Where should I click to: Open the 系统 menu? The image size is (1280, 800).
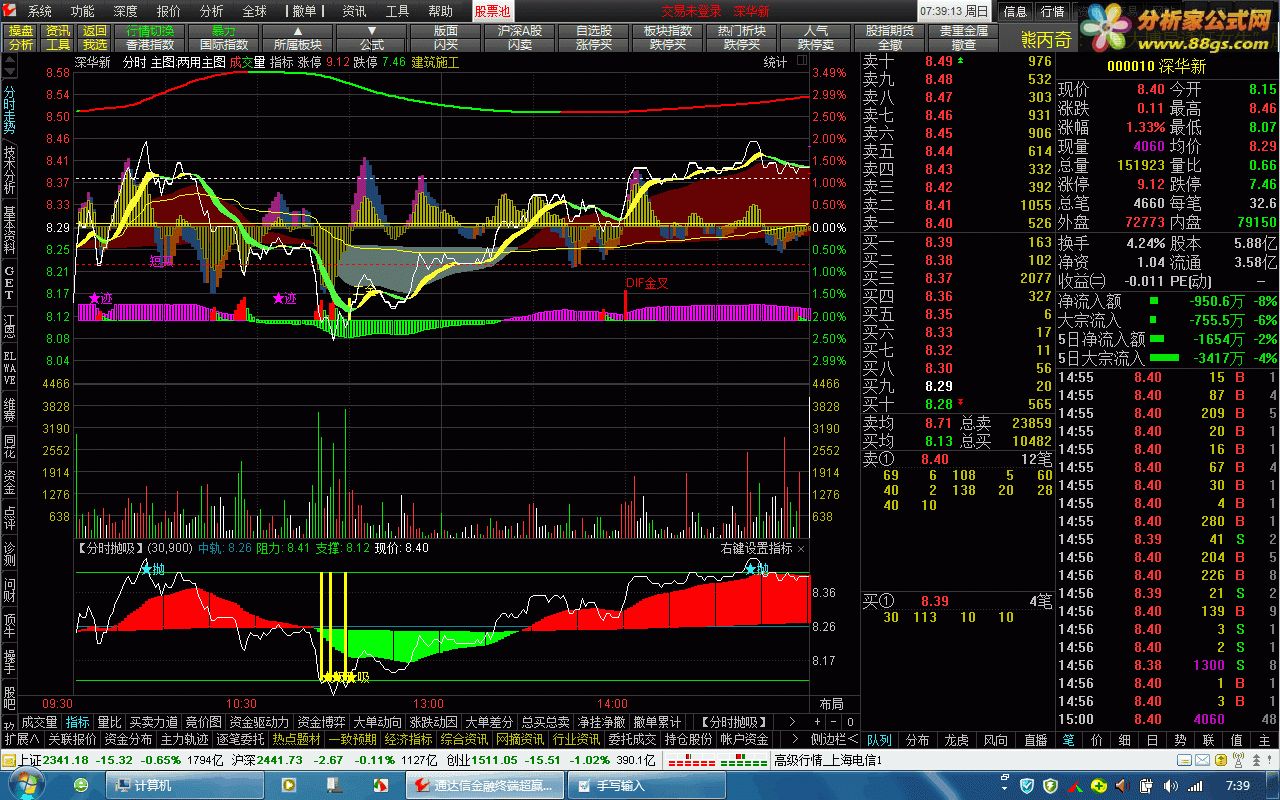click(40, 11)
